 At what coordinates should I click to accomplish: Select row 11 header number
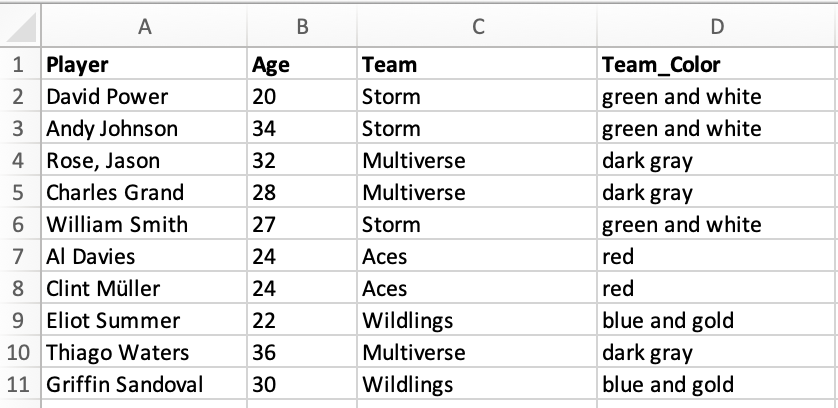click(20, 384)
